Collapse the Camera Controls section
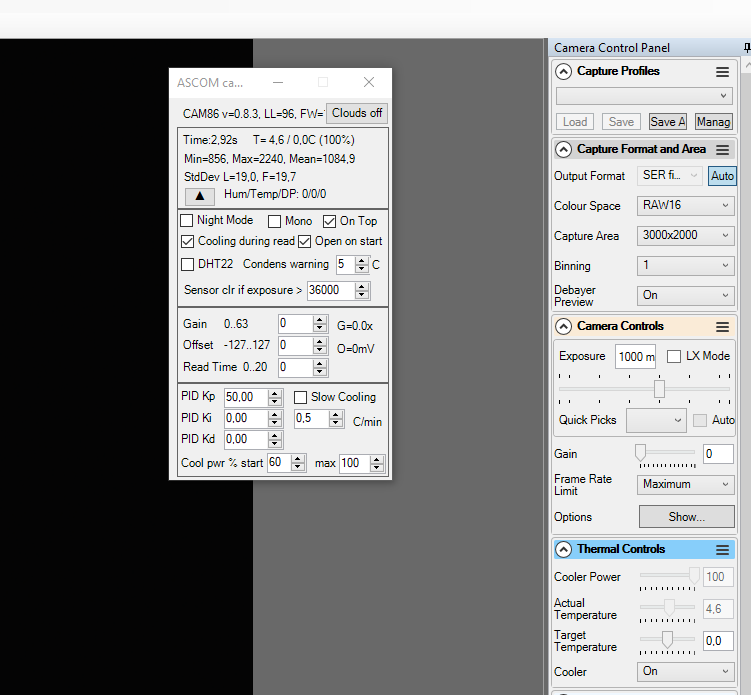Viewport: 751px width, 695px height. click(563, 327)
